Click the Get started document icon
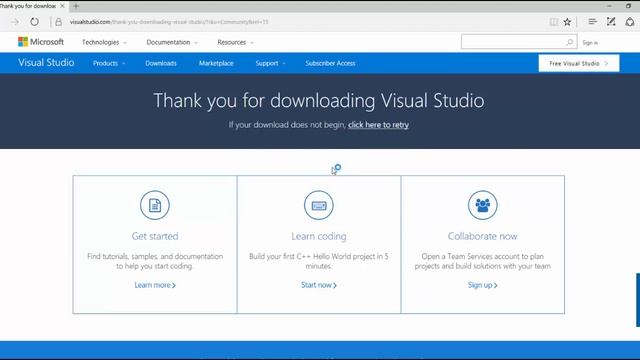This screenshot has height=360, width=640. [x=155, y=205]
